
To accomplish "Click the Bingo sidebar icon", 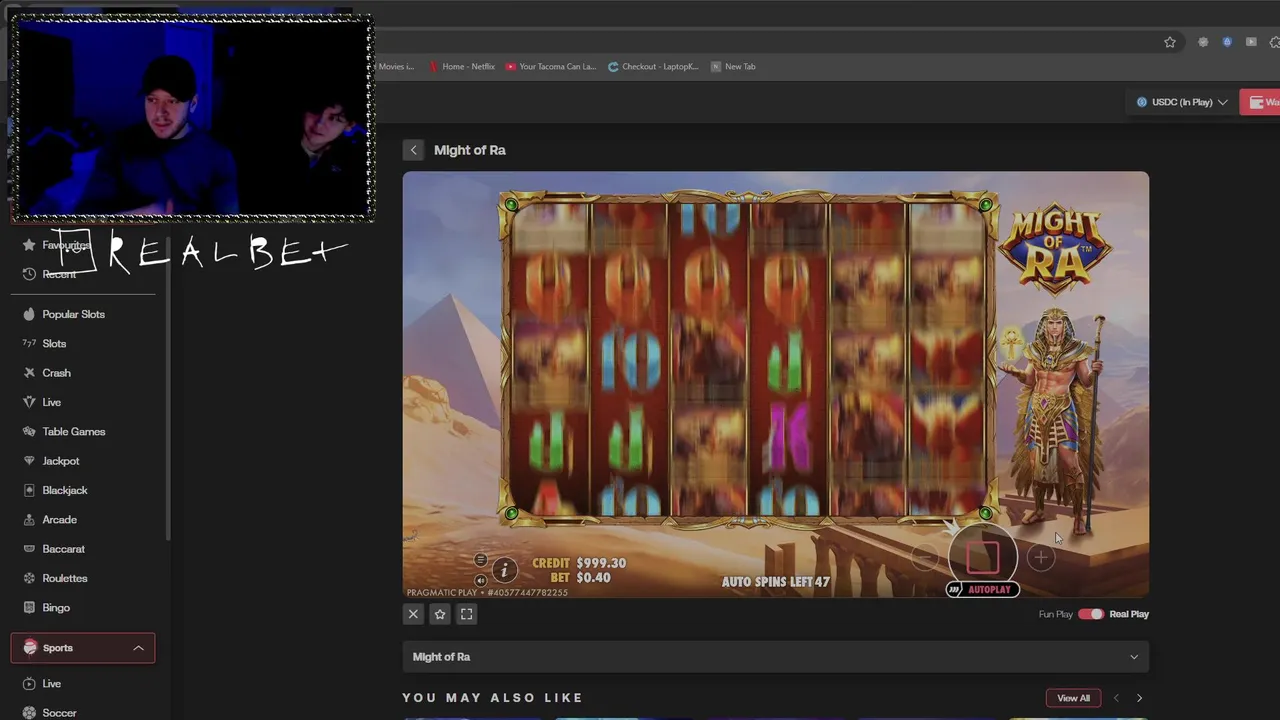I will click(x=29, y=608).
